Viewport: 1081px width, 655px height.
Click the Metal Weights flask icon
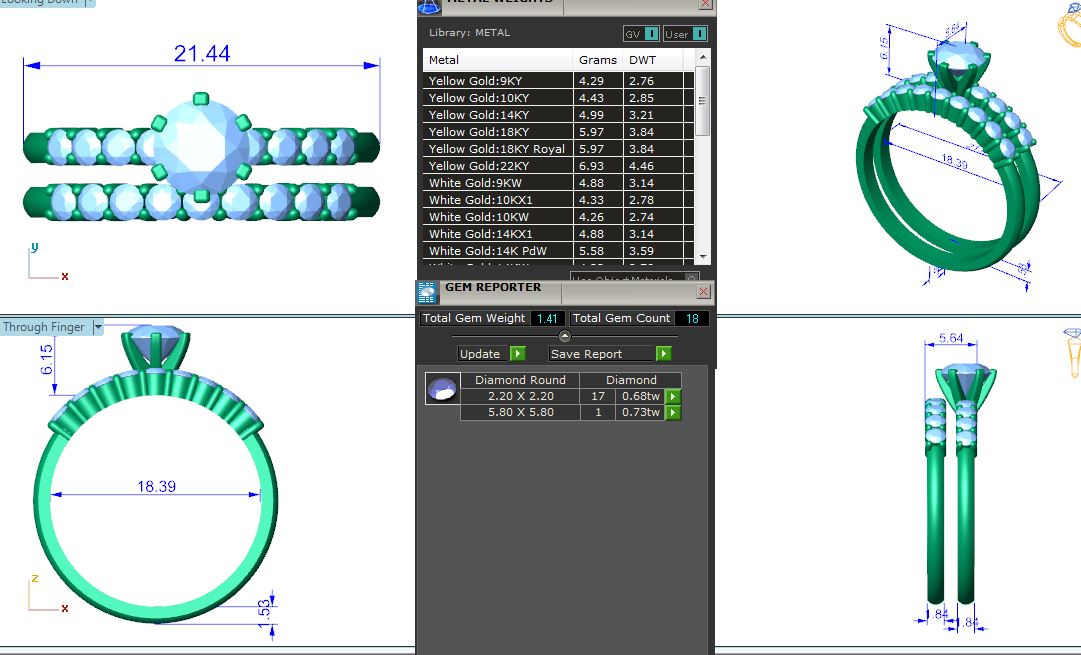tap(429, 5)
